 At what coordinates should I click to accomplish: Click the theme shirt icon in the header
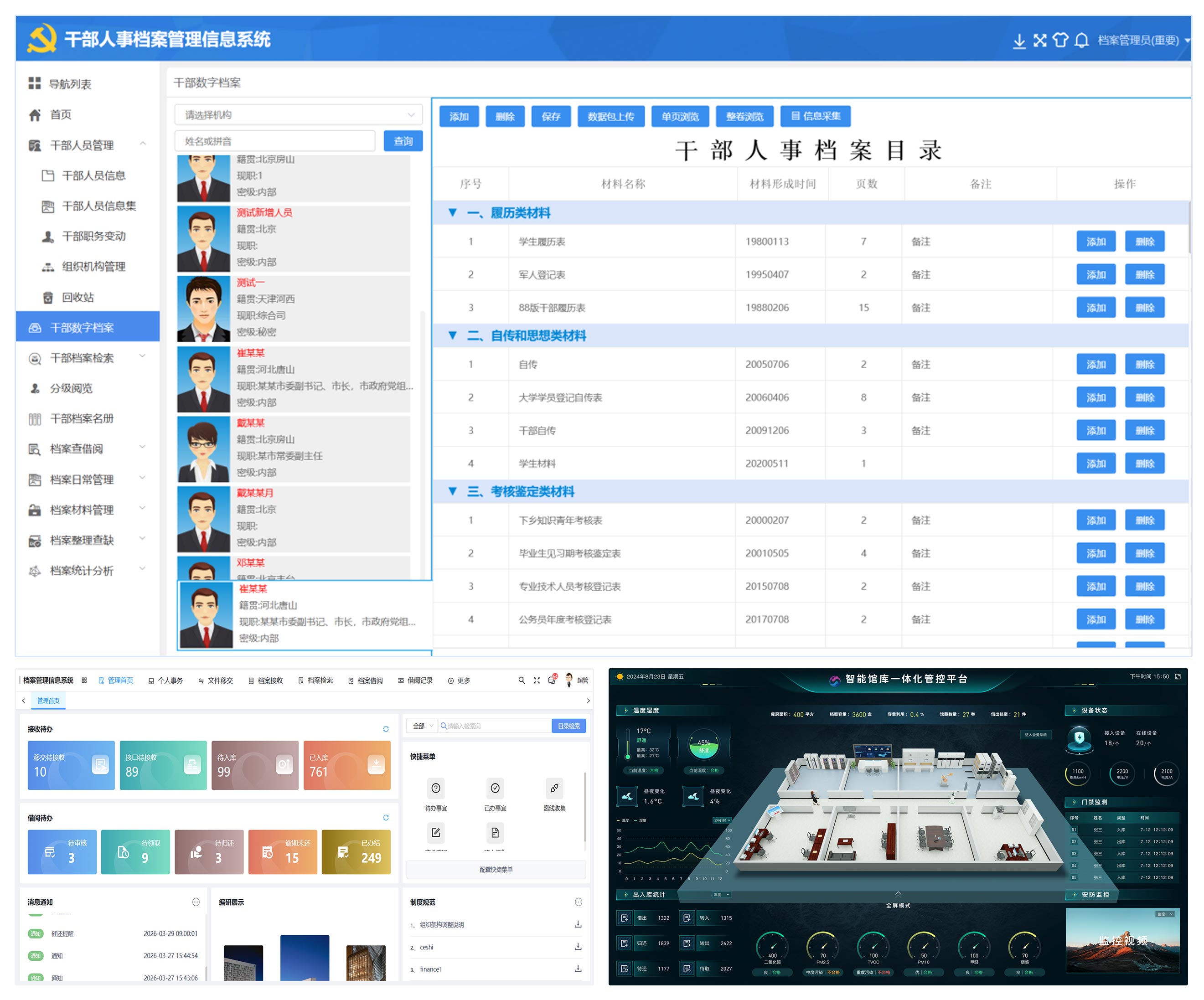point(1060,40)
